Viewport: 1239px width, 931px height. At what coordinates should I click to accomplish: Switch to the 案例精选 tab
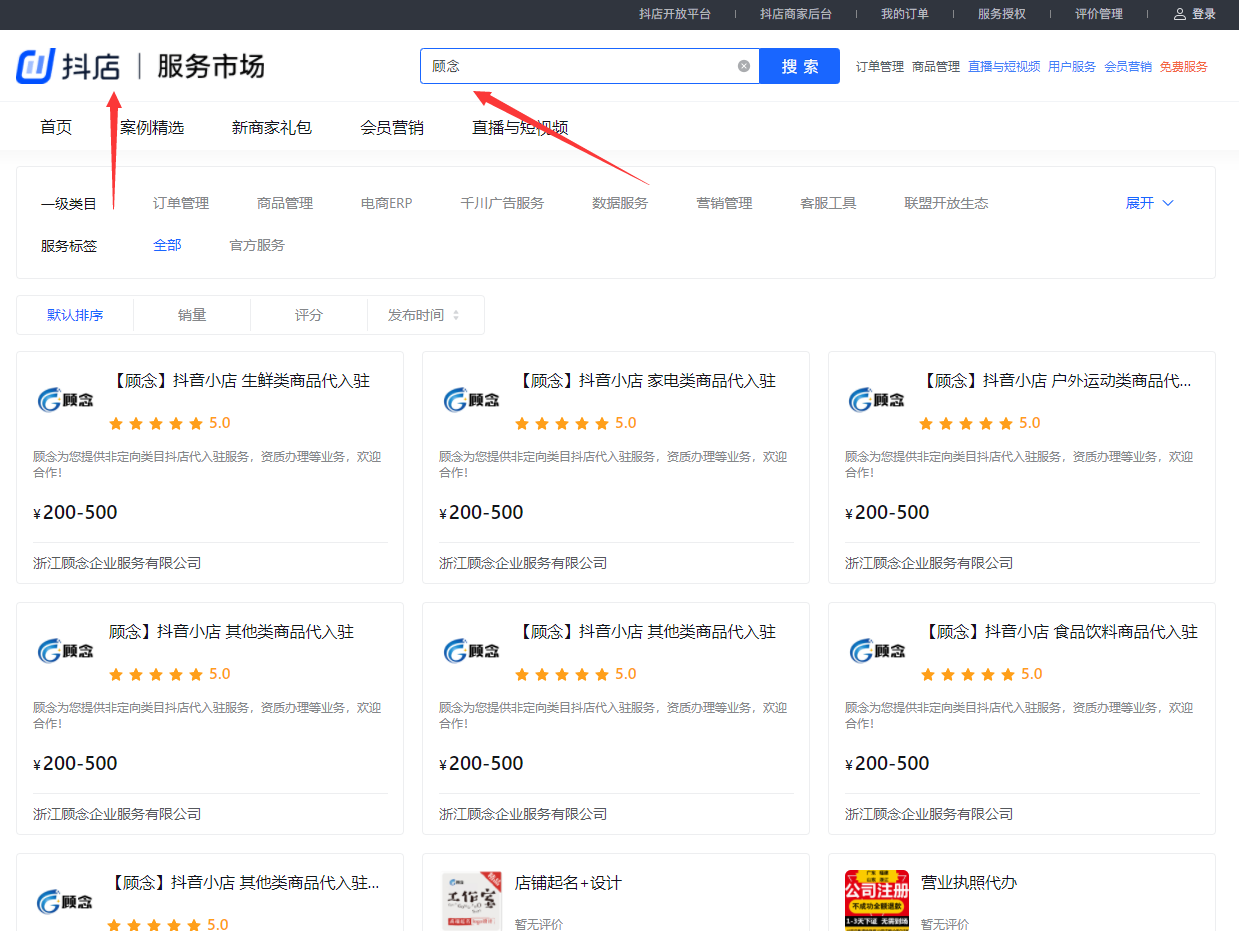(152, 127)
